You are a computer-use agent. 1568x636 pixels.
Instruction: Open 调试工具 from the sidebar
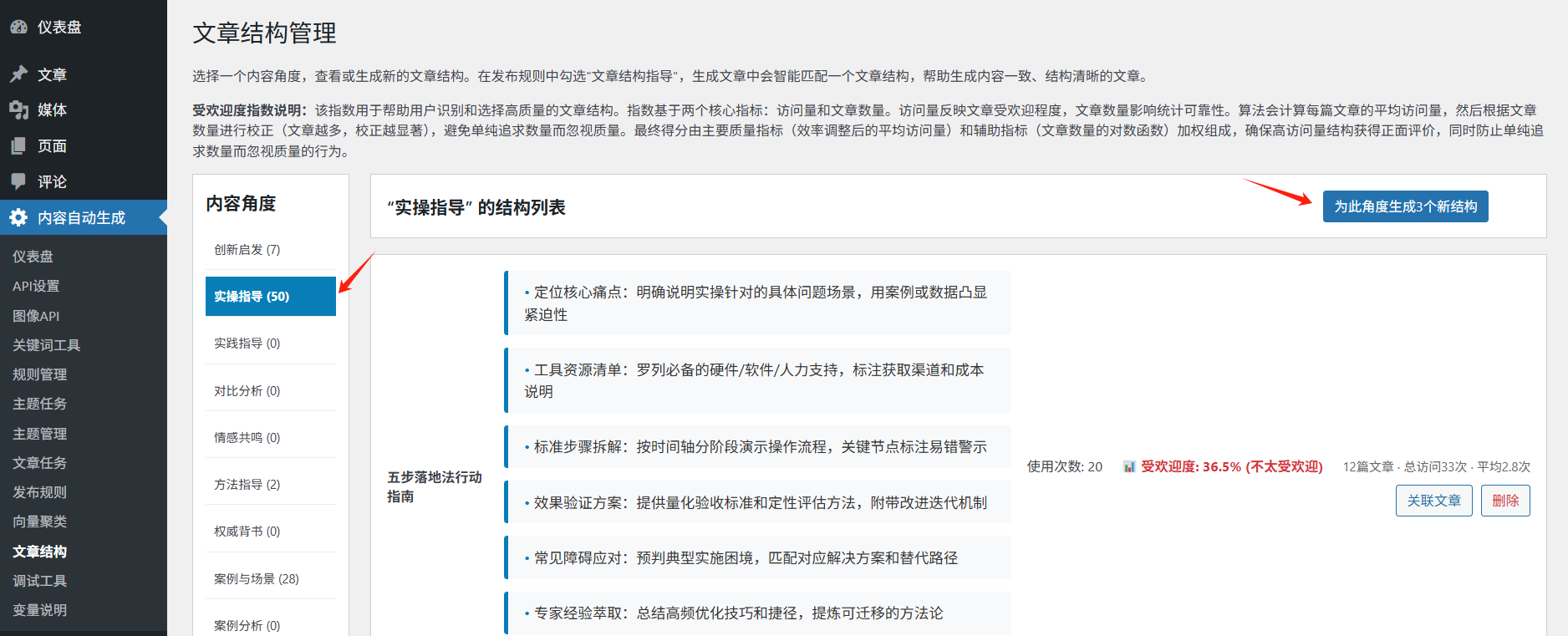coord(39,581)
